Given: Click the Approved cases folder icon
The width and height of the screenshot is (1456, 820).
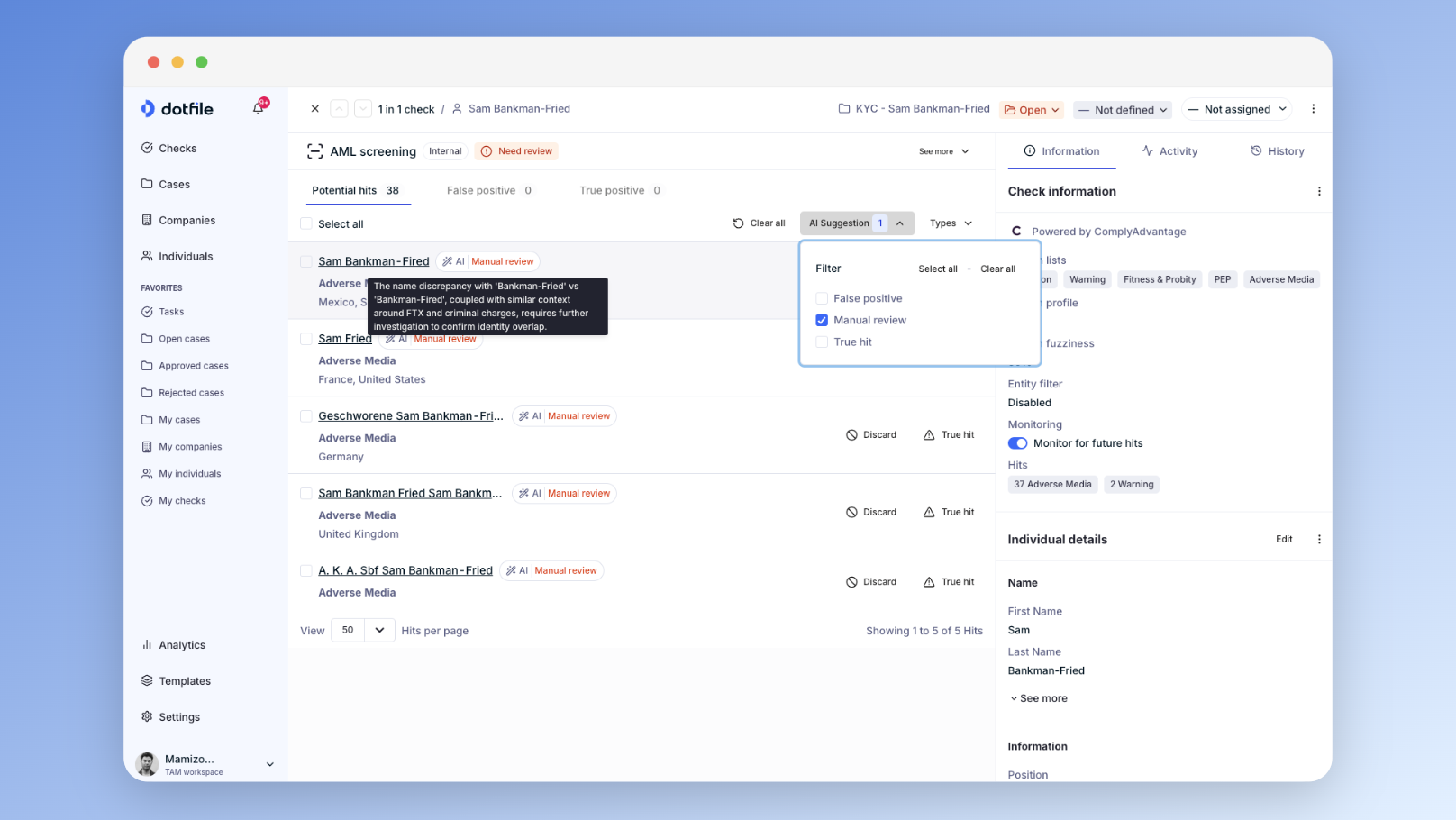Looking at the screenshot, I should click(x=147, y=366).
